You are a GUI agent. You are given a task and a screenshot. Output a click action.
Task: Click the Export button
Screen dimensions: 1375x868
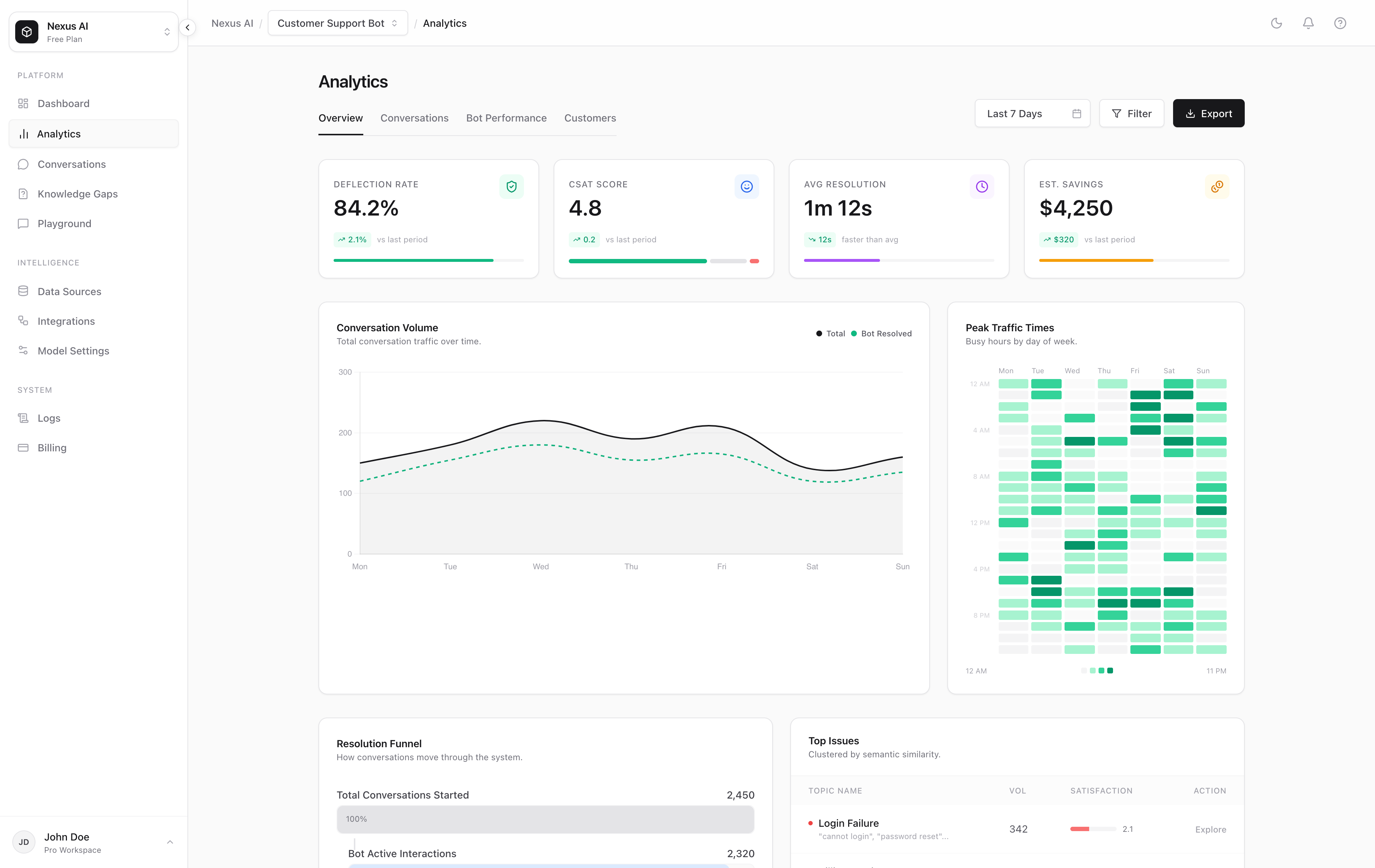point(1208,114)
